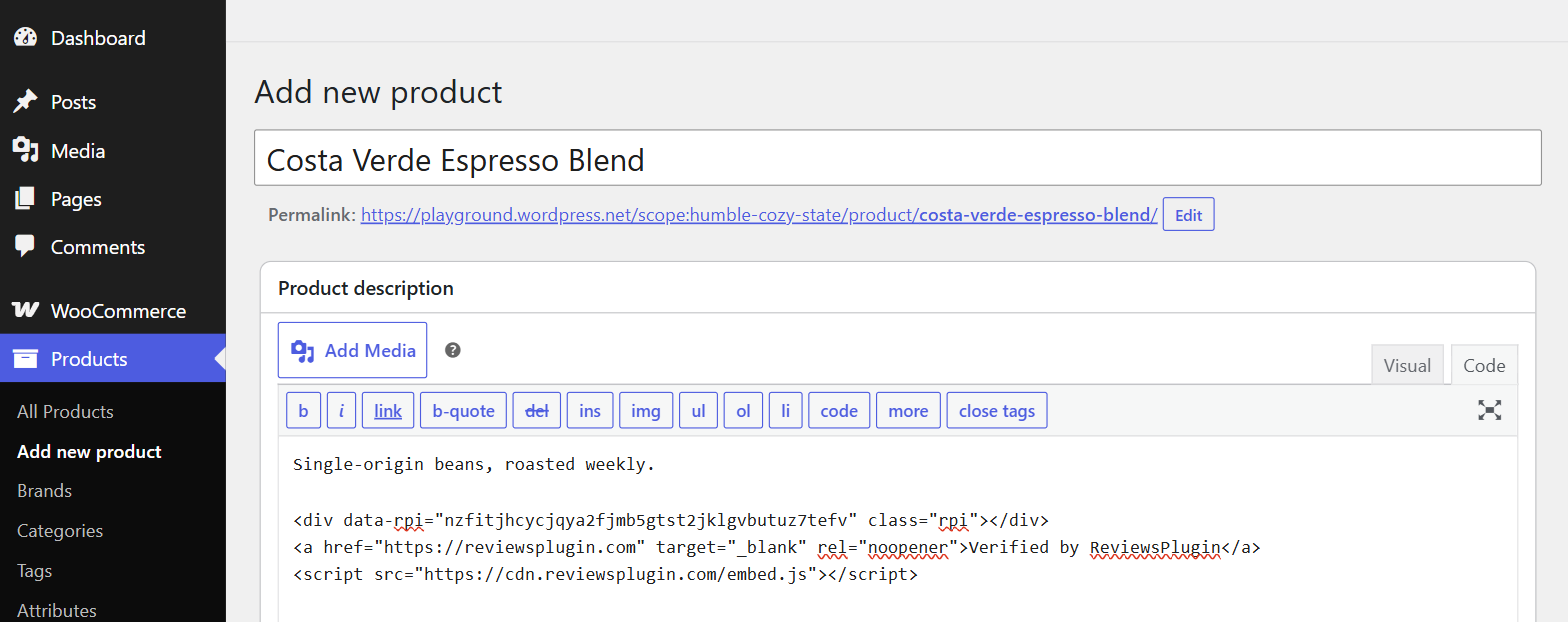Click the "Add new product" page heading

tap(378, 92)
